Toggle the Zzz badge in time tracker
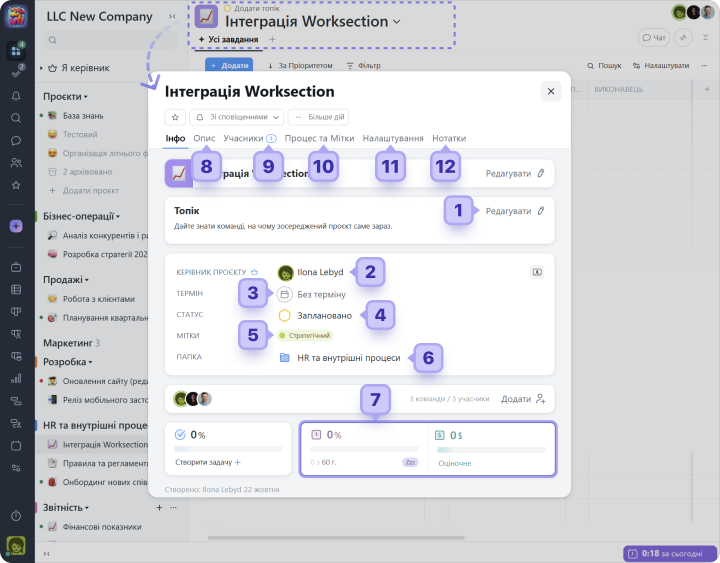Viewport: 720px width, 563px height. point(410,463)
